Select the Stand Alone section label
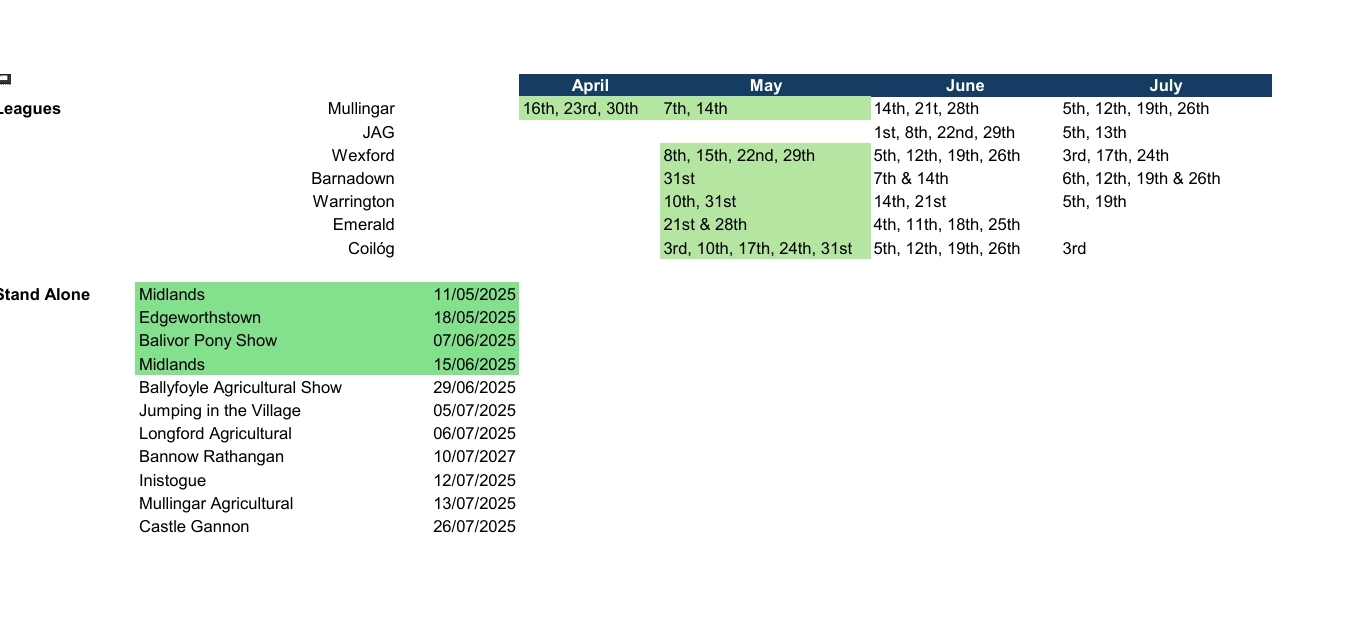 click(44, 295)
